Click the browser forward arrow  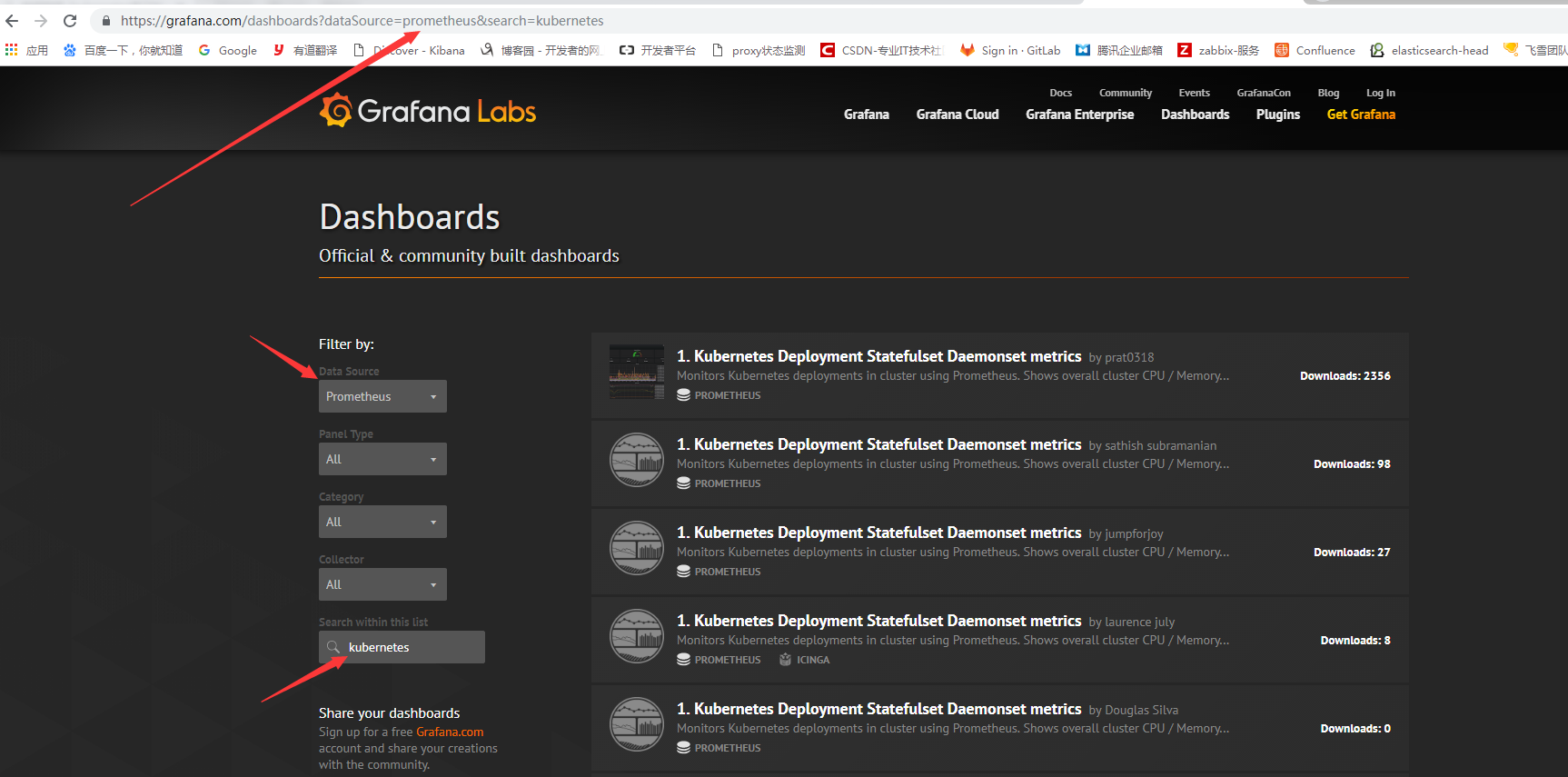41,20
